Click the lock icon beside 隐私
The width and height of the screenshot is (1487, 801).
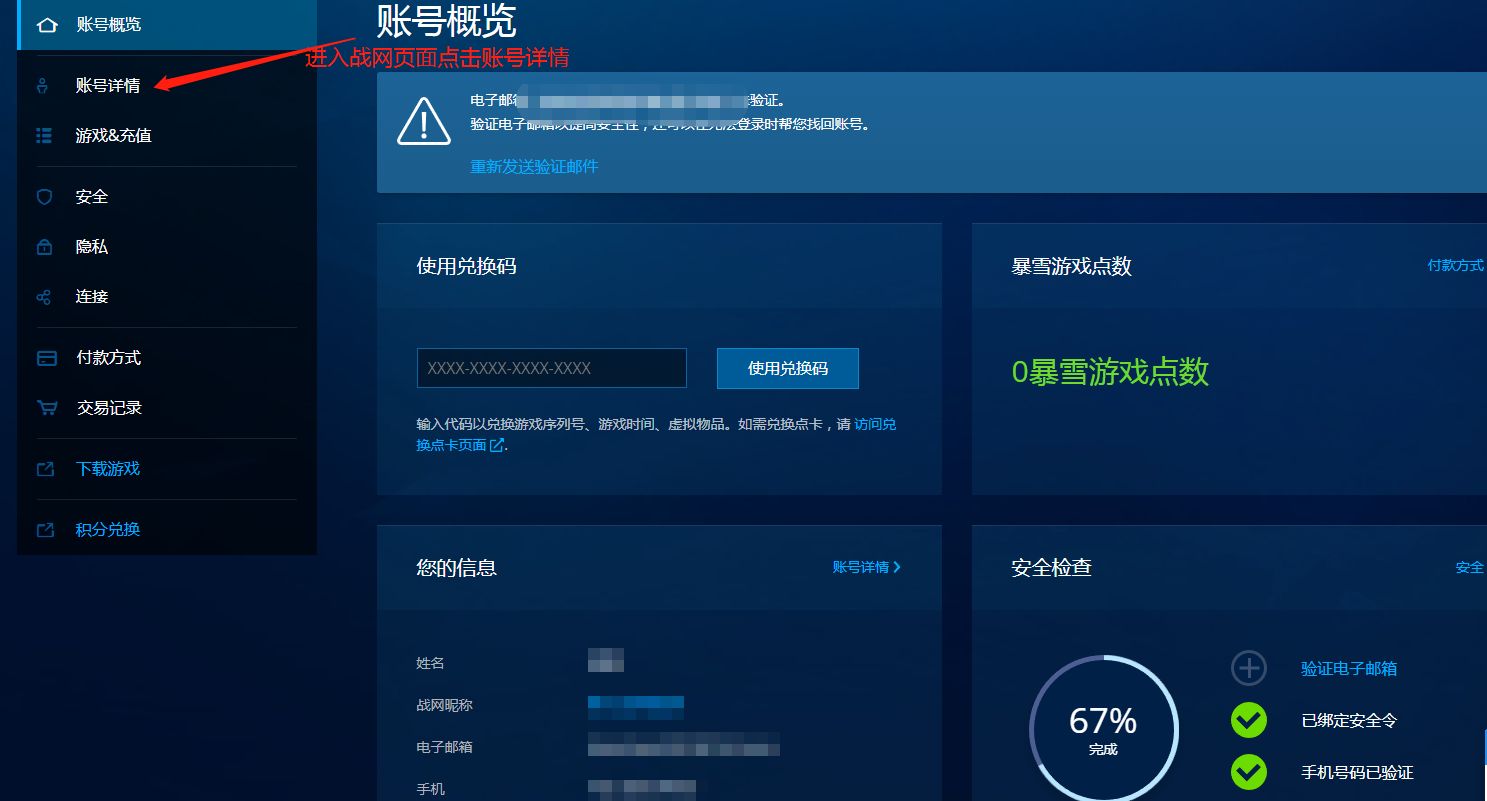[44, 246]
